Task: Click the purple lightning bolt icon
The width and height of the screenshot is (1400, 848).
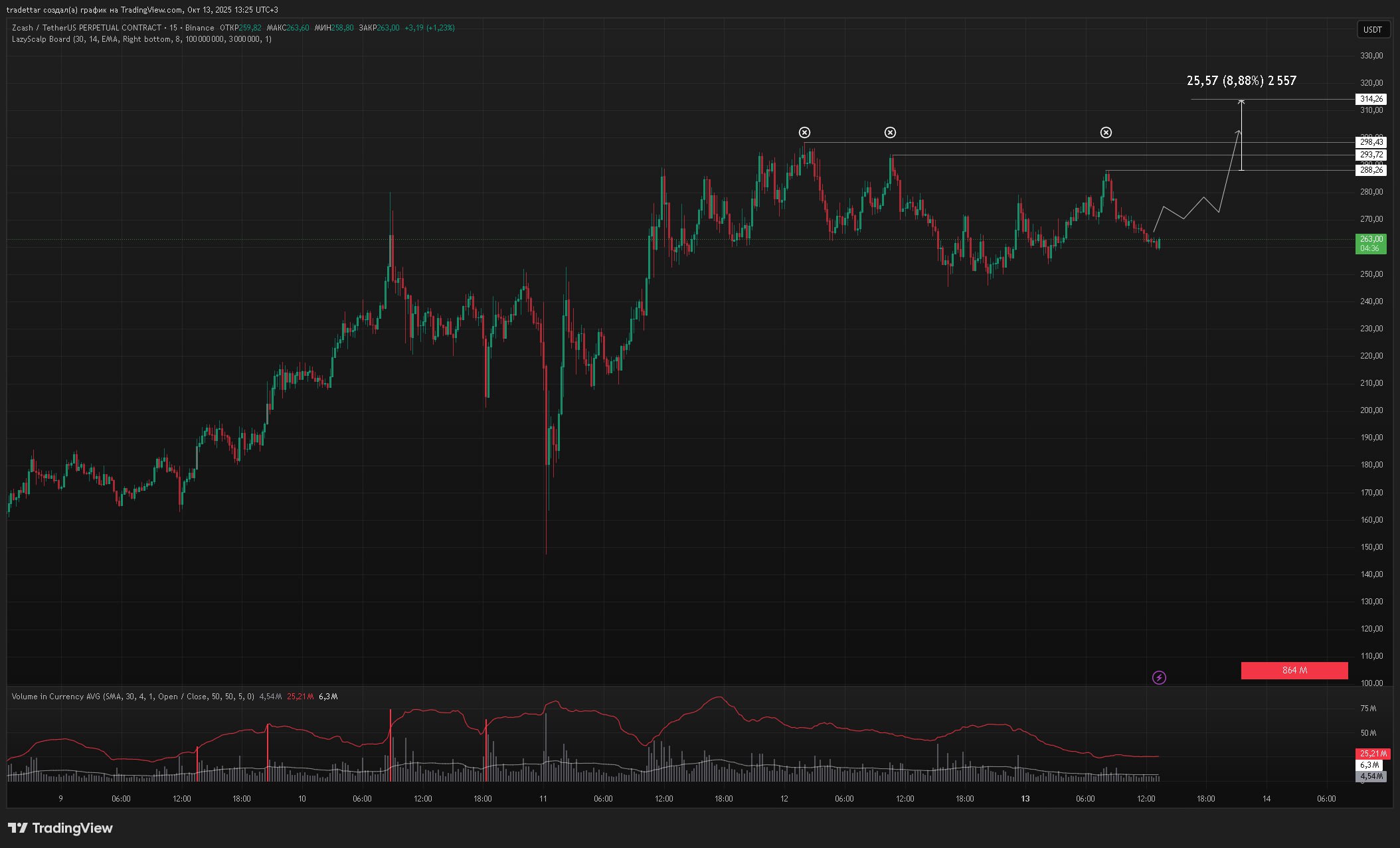Action: 1159,677
